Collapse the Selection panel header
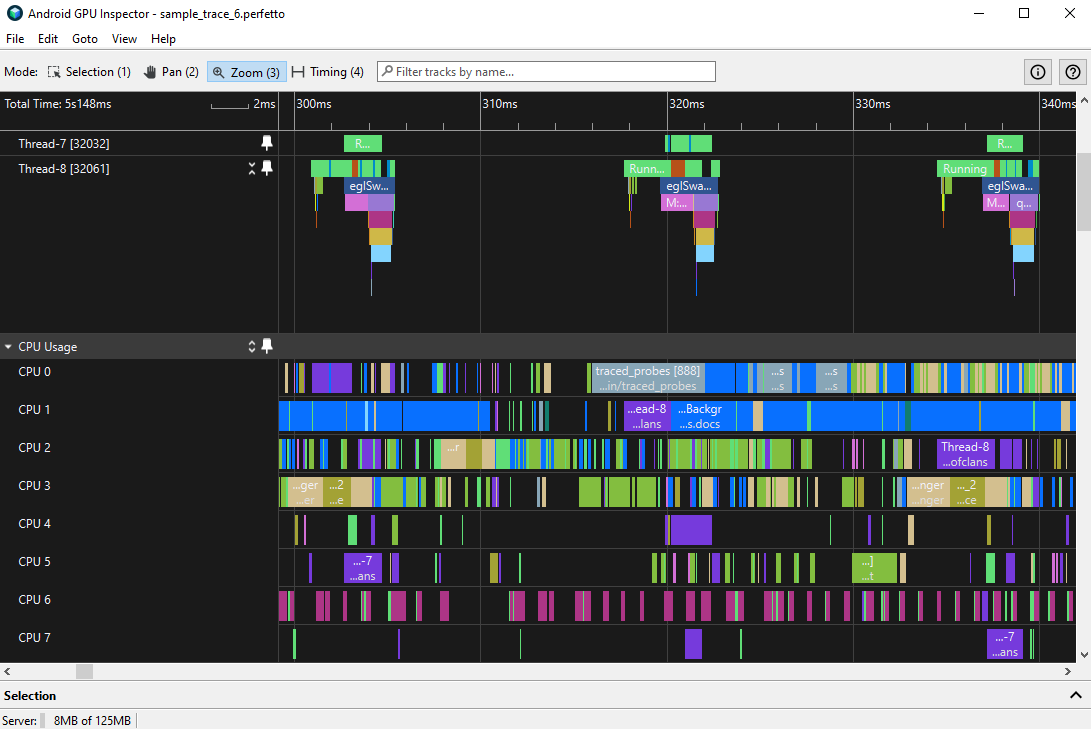Screen dimensions: 1091x729 click(x=1076, y=695)
